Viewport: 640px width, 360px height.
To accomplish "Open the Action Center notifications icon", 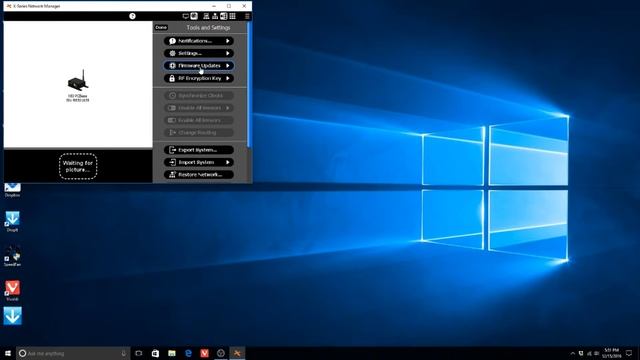I will tap(629, 353).
